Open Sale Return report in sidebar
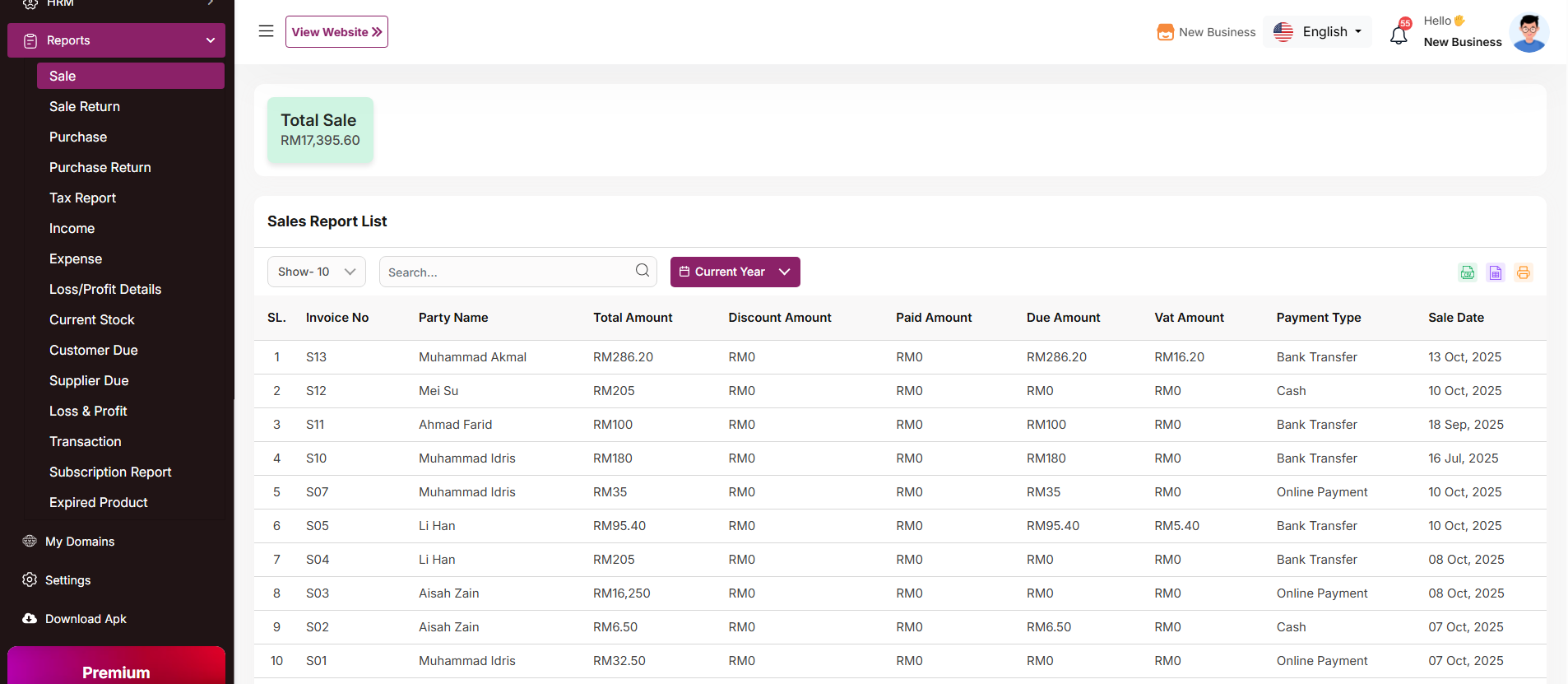1568x684 pixels. click(x=85, y=106)
